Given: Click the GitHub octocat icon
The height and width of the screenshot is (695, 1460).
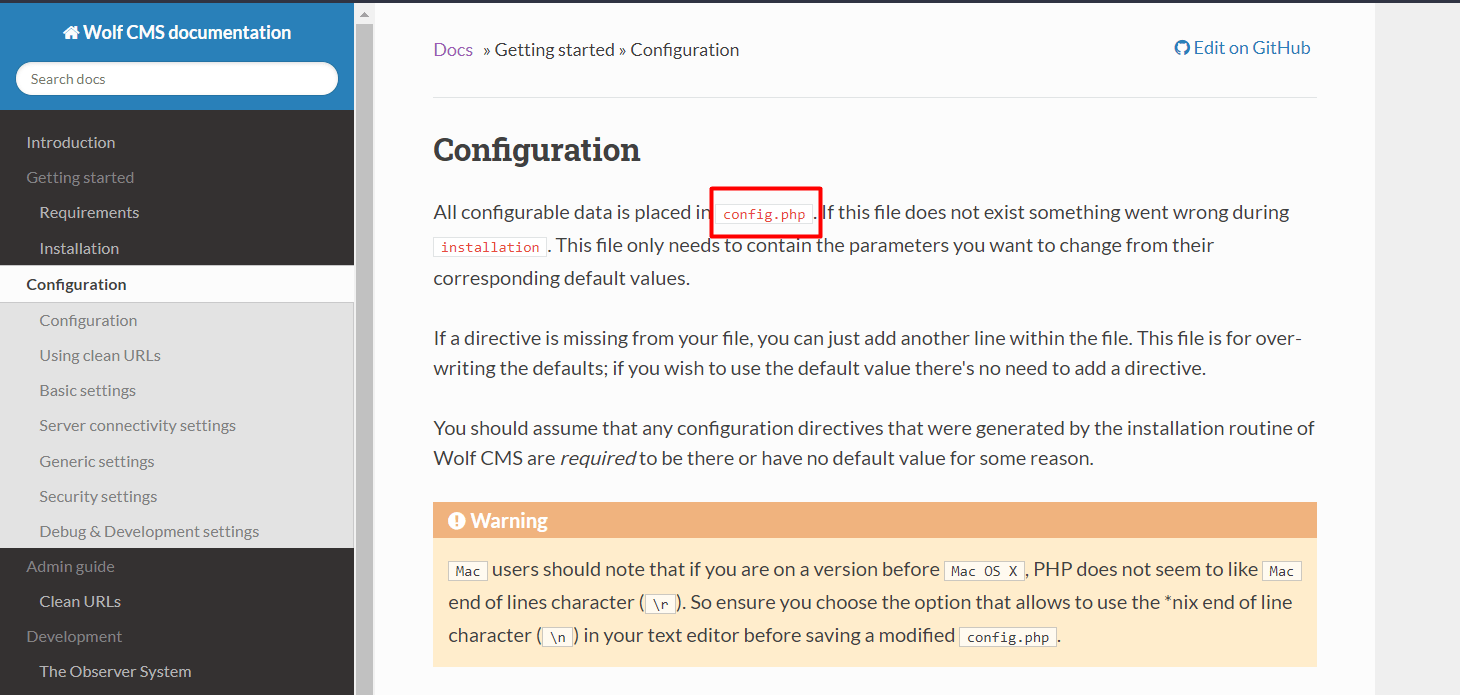Looking at the screenshot, I should pos(1182,48).
